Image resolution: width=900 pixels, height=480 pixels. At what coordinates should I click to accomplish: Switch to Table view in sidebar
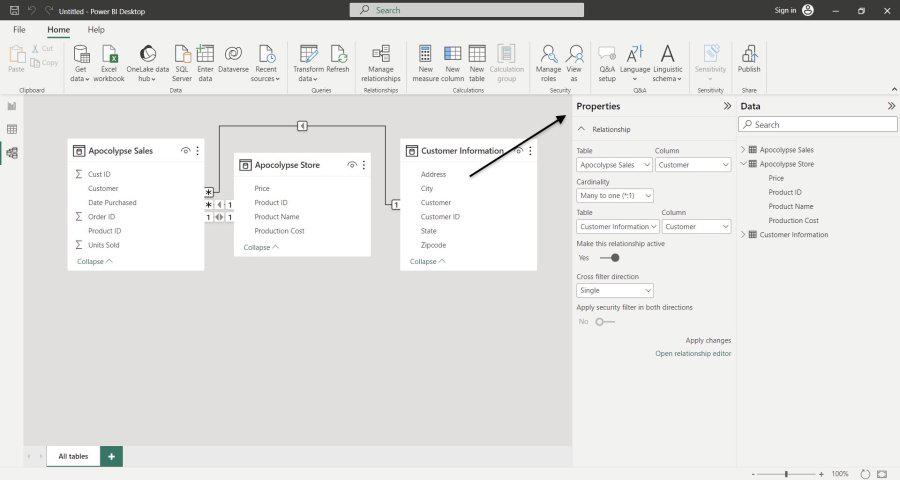(x=12, y=129)
